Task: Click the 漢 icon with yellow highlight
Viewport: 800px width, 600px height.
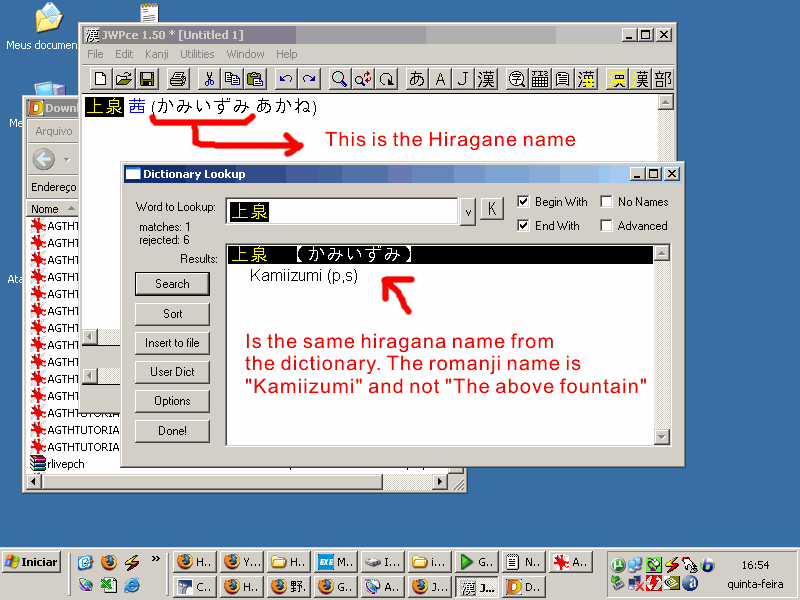Action: (x=586, y=79)
